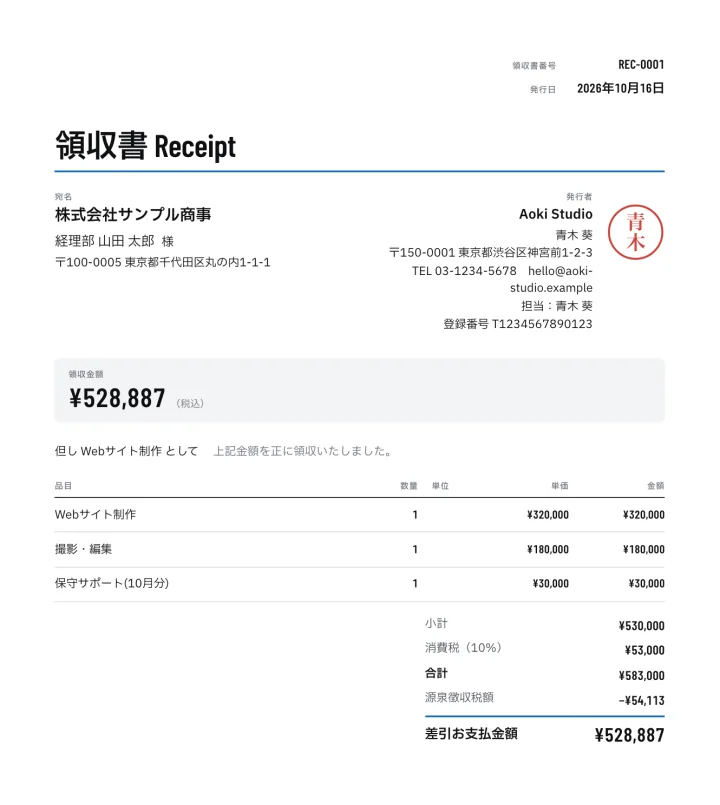Click subtotal value ¥530,000
The width and height of the screenshot is (720, 805).
(641, 626)
